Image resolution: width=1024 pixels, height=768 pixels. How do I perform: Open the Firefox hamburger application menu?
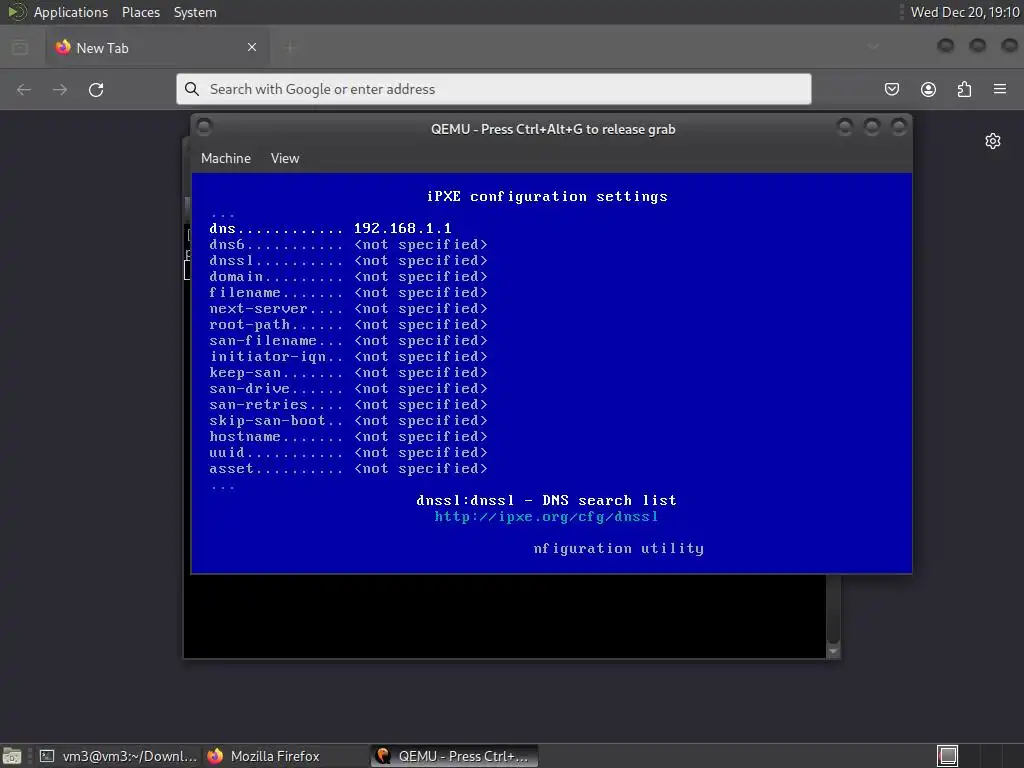pyautogui.click(x=1000, y=89)
